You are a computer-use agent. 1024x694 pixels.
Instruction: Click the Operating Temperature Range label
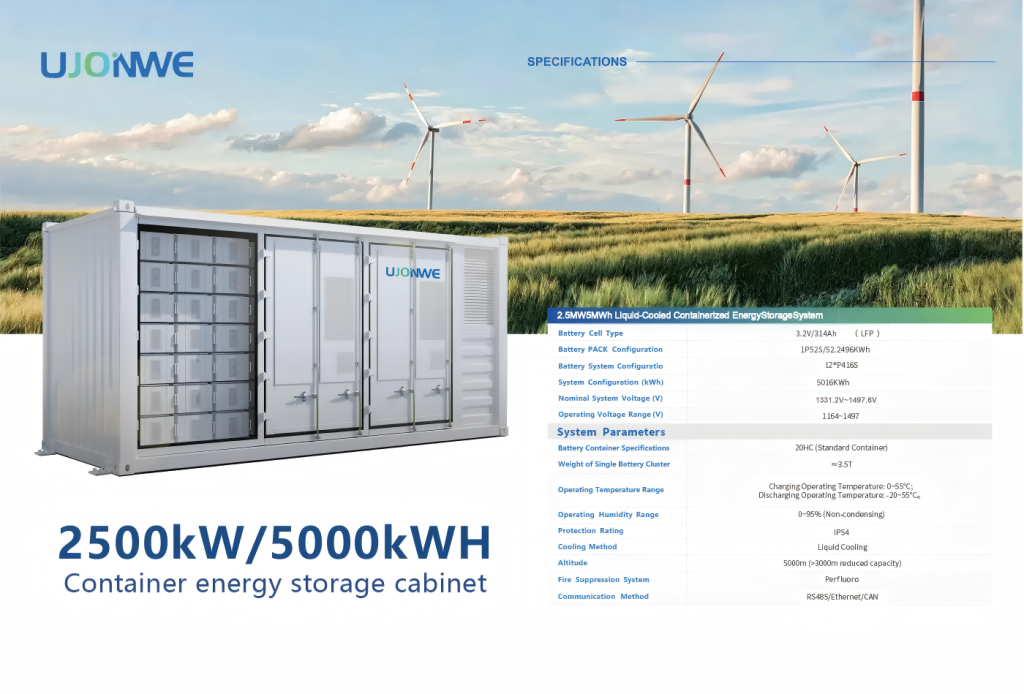610,490
